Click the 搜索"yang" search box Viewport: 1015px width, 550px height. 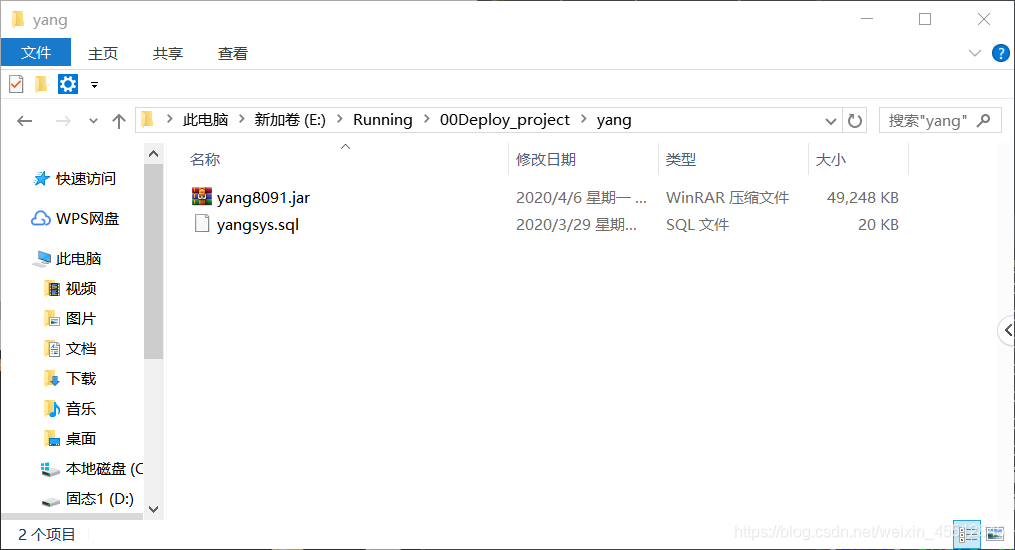tap(940, 120)
